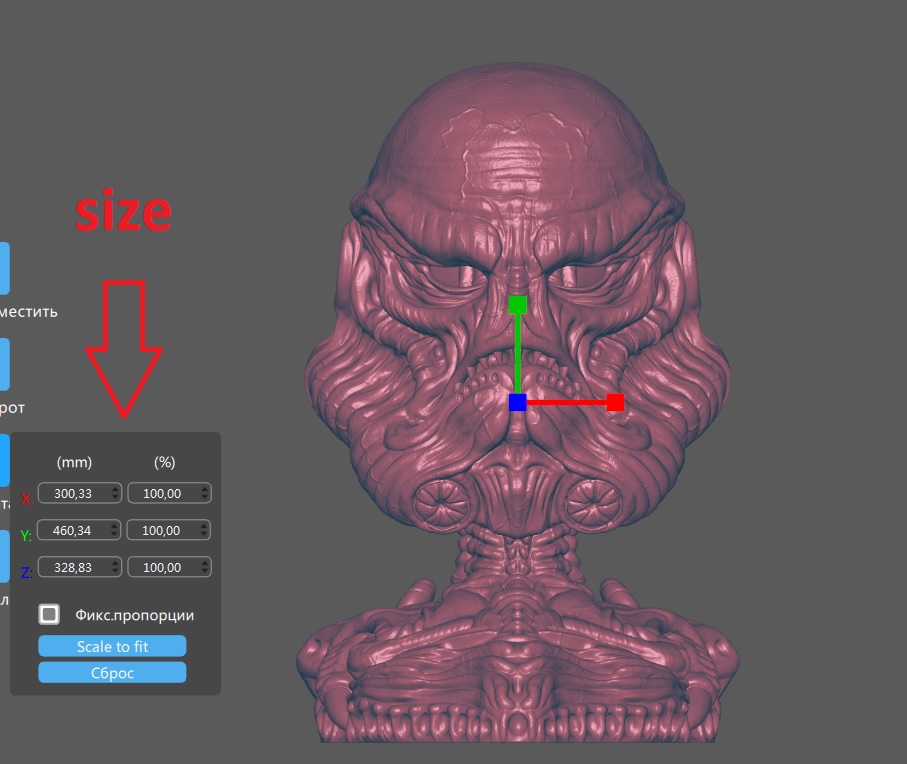Select the Rotate tool button on left sidebar
Image resolution: width=907 pixels, height=764 pixels.
pos(4,364)
